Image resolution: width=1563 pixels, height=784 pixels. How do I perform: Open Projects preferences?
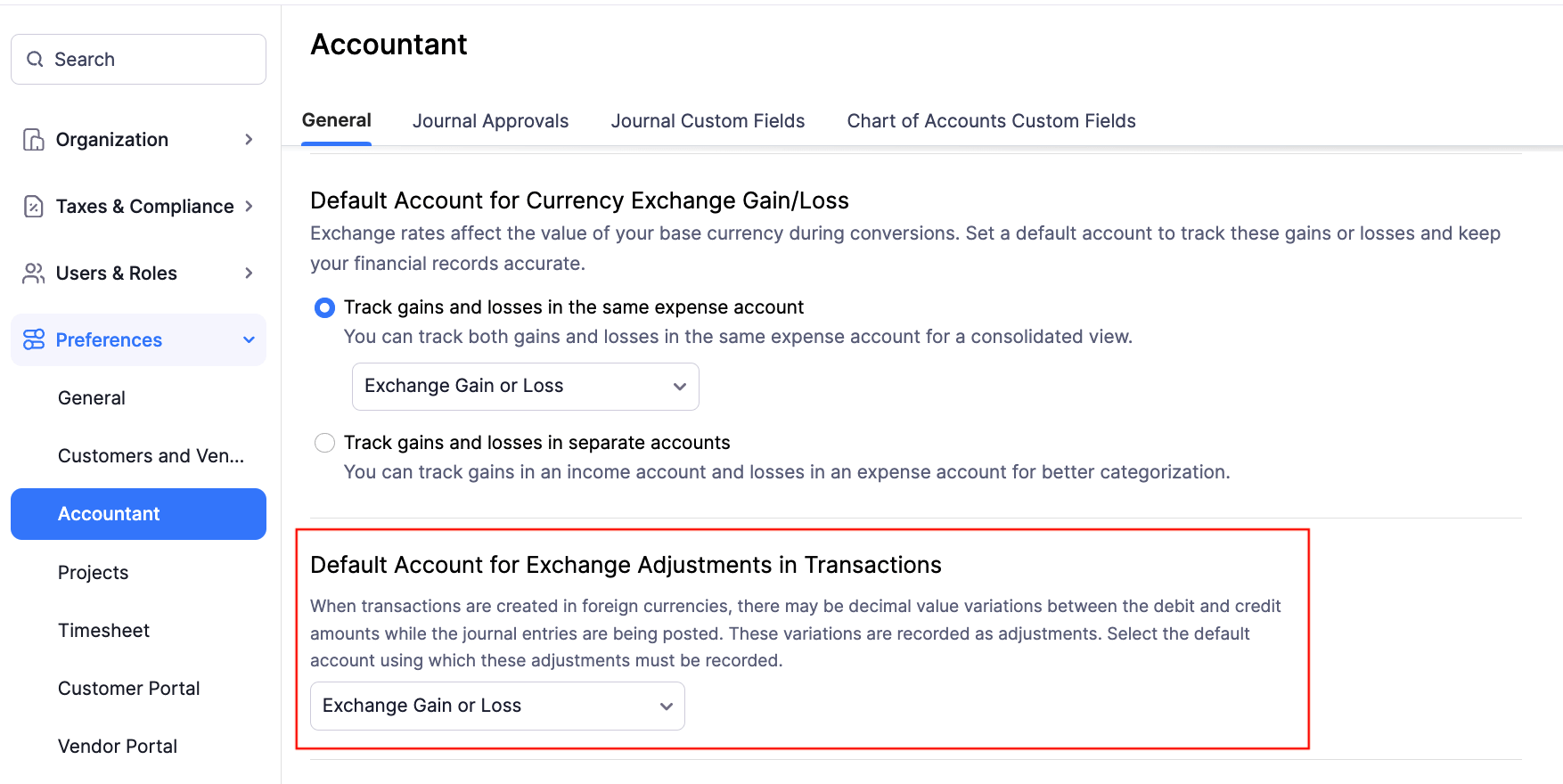click(93, 572)
